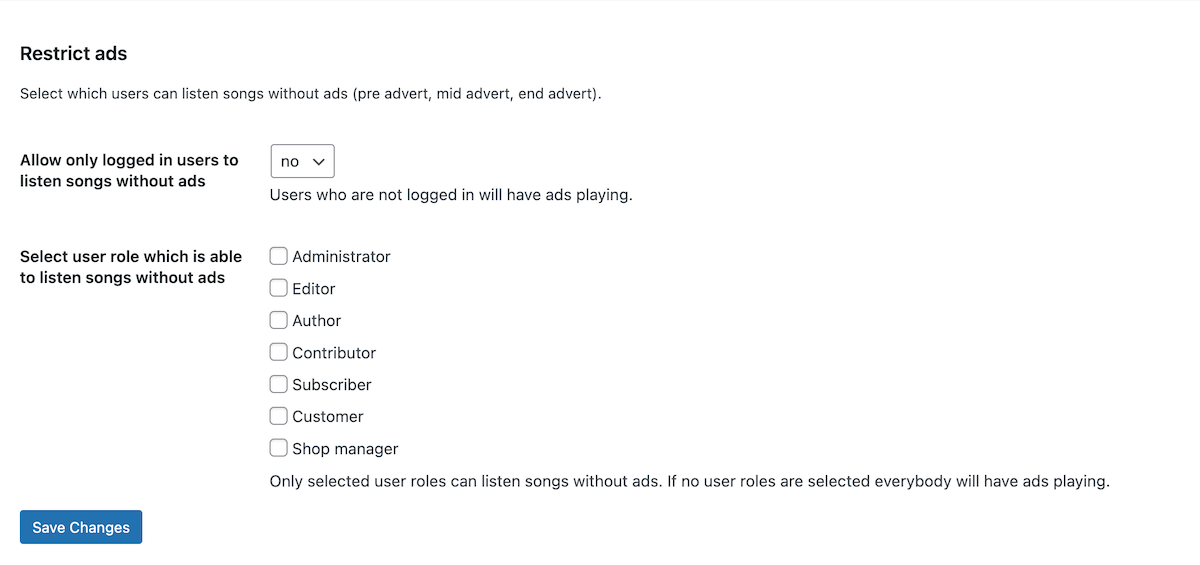Click the Save Changes button
1200x565 pixels.
81,527
